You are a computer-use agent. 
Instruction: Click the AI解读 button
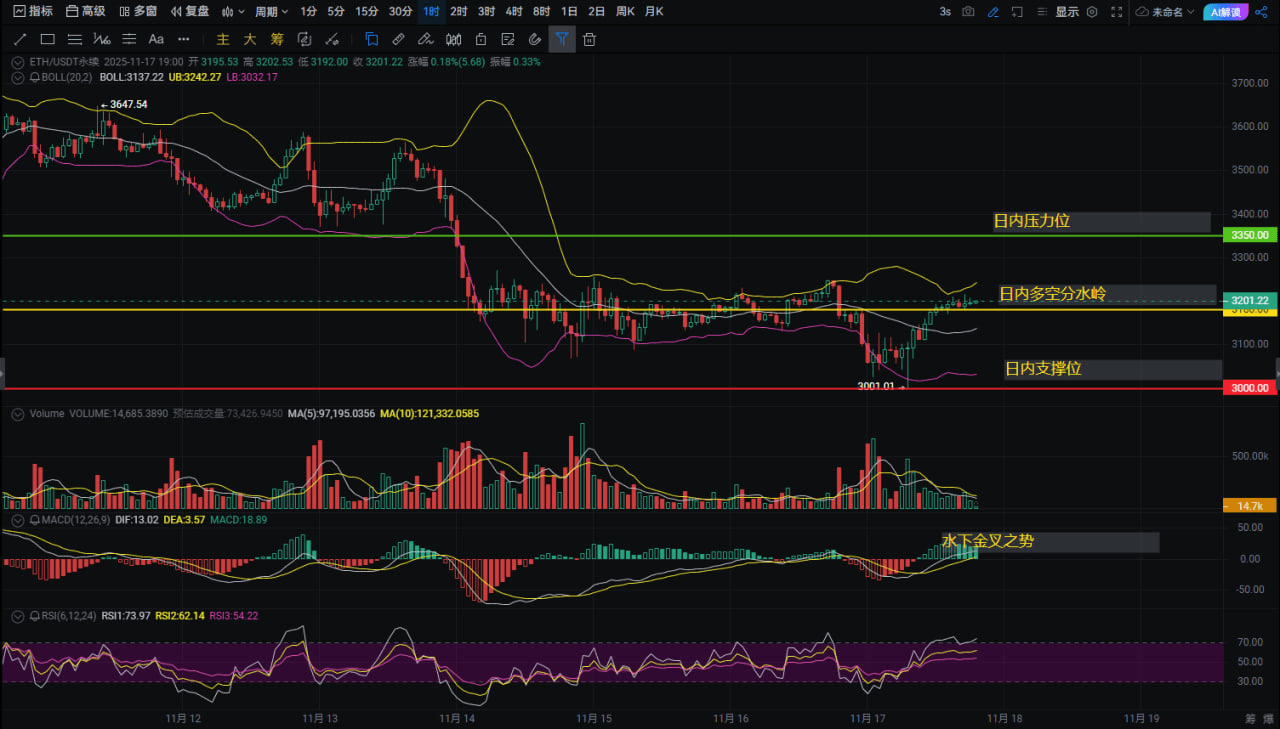pos(1224,12)
